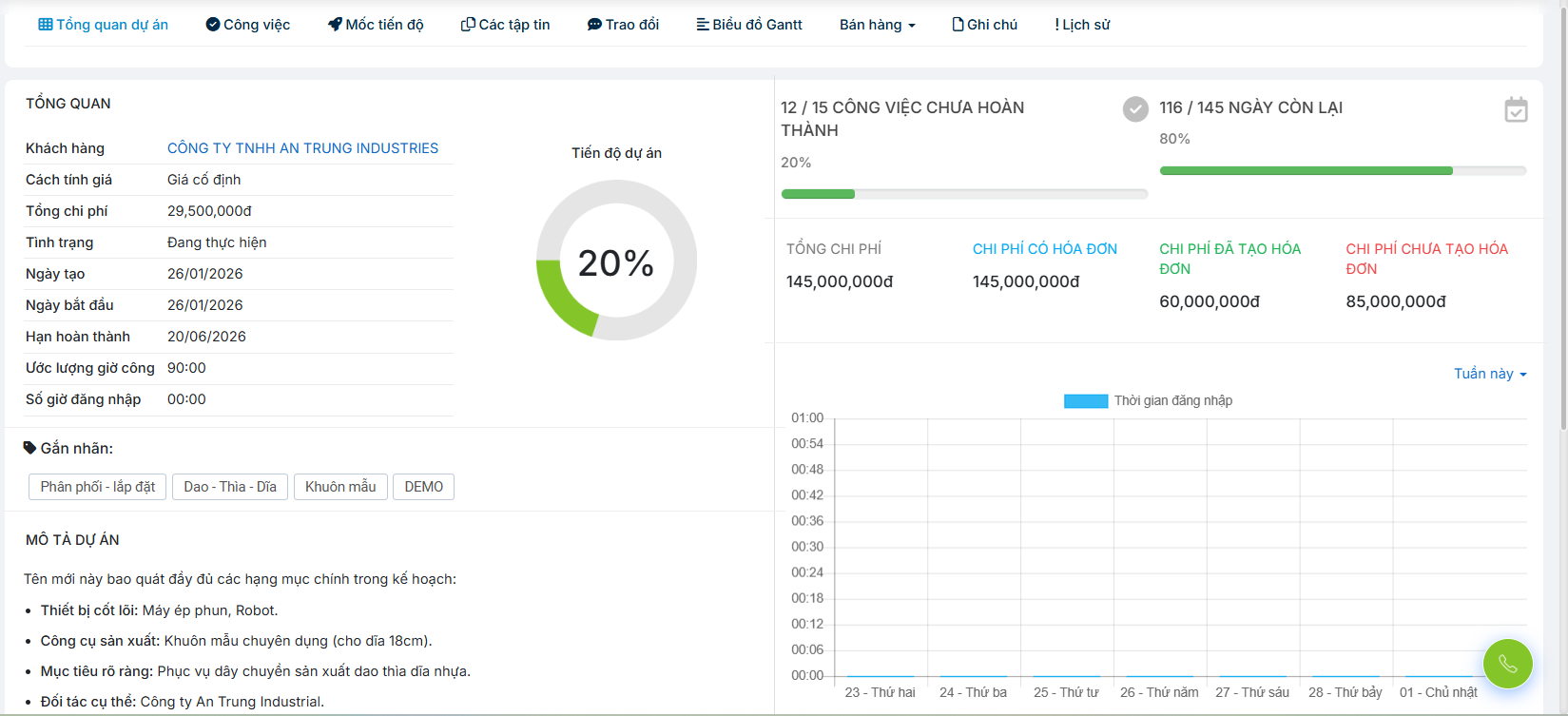This screenshot has width=1568, height=716.
Task: View the Lịch sử tab
Action: pyautogui.click(x=1082, y=25)
